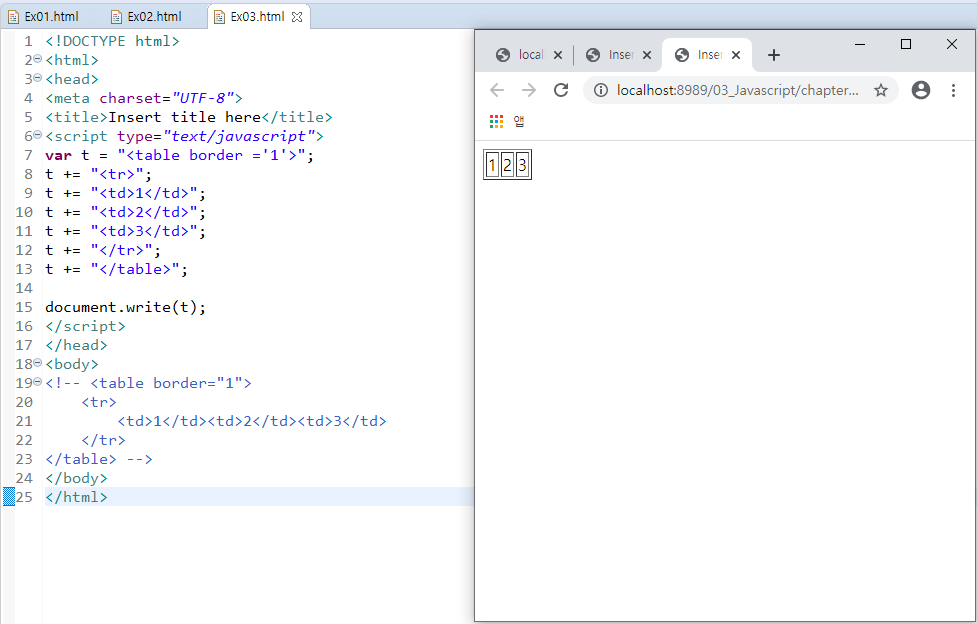The width and height of the screenshot is (977, 624).
Task: Click table cell '3' in browser page
Action: pyautogui.click(x=522, y=165)
